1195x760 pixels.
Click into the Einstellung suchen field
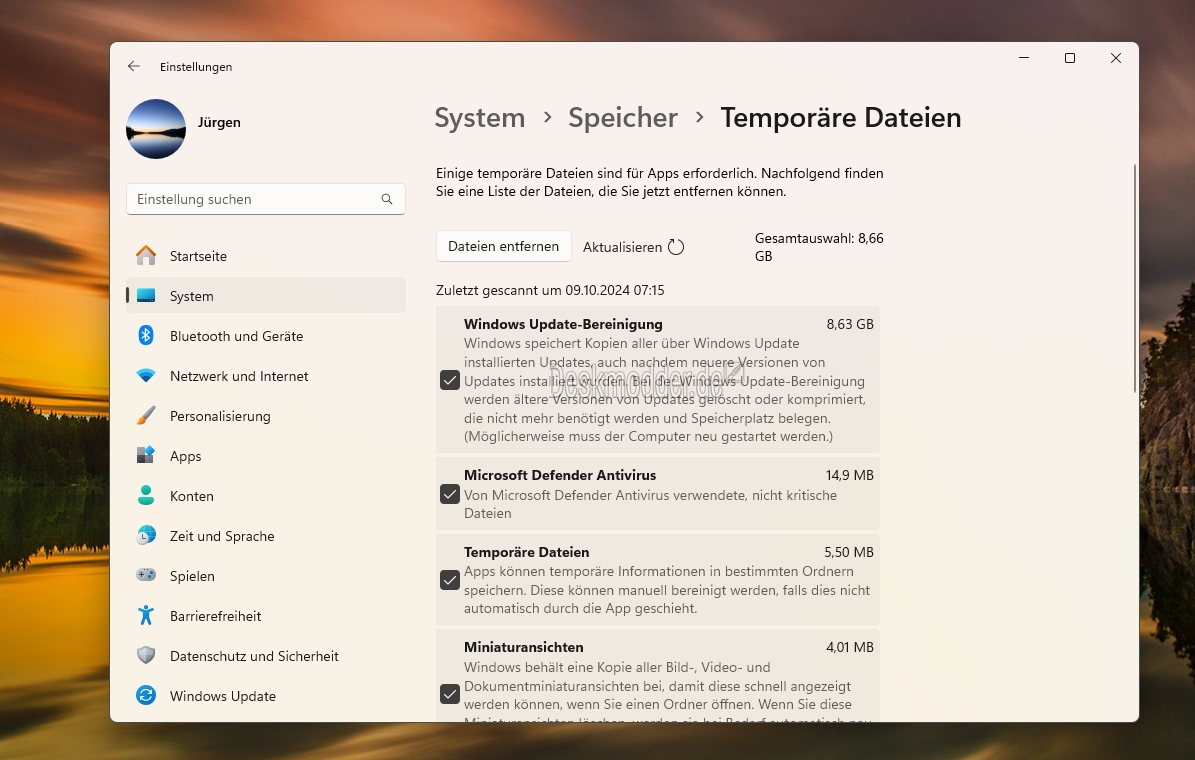265,199
